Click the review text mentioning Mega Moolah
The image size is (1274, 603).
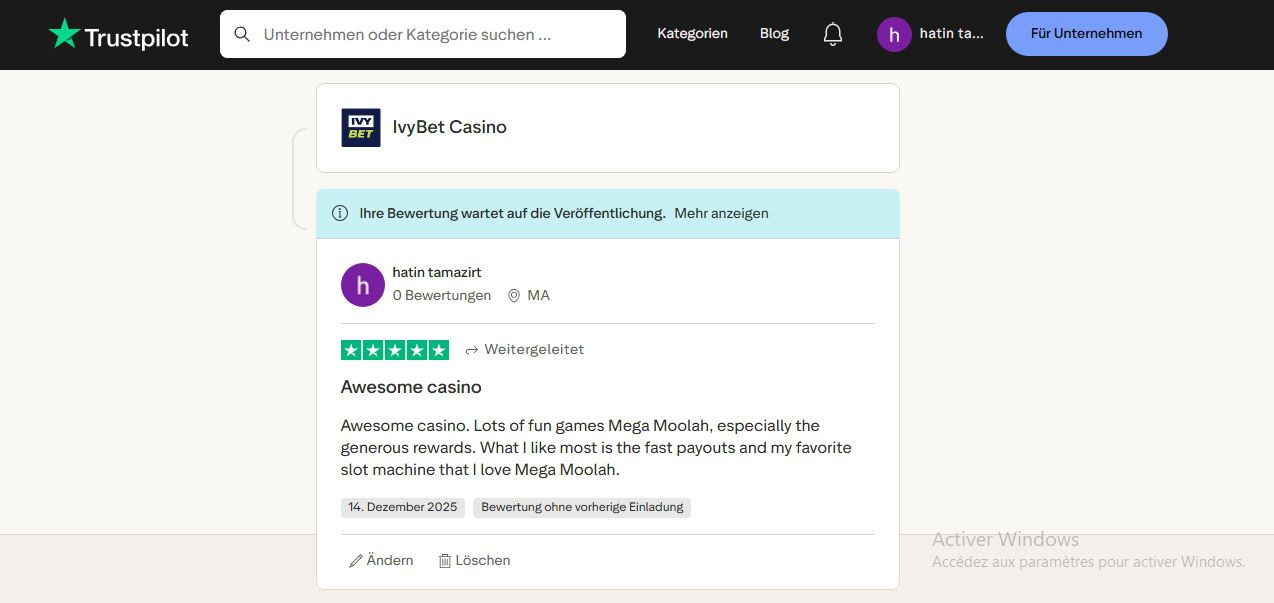pyautogui.click(x=596, y=447)
